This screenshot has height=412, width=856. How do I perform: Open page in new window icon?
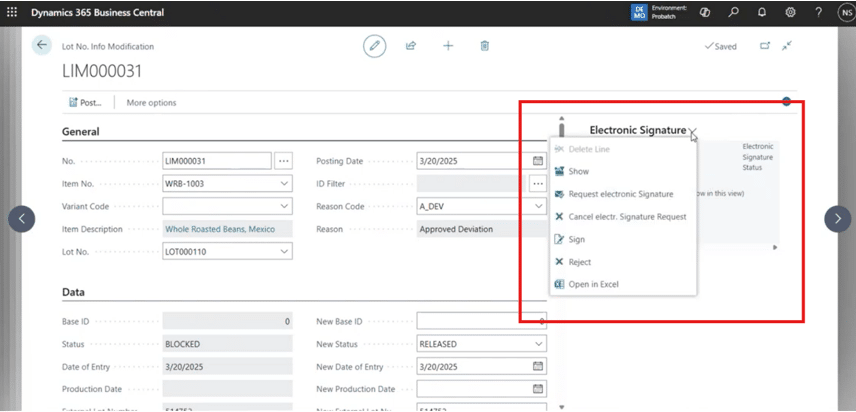coord(765,46)
